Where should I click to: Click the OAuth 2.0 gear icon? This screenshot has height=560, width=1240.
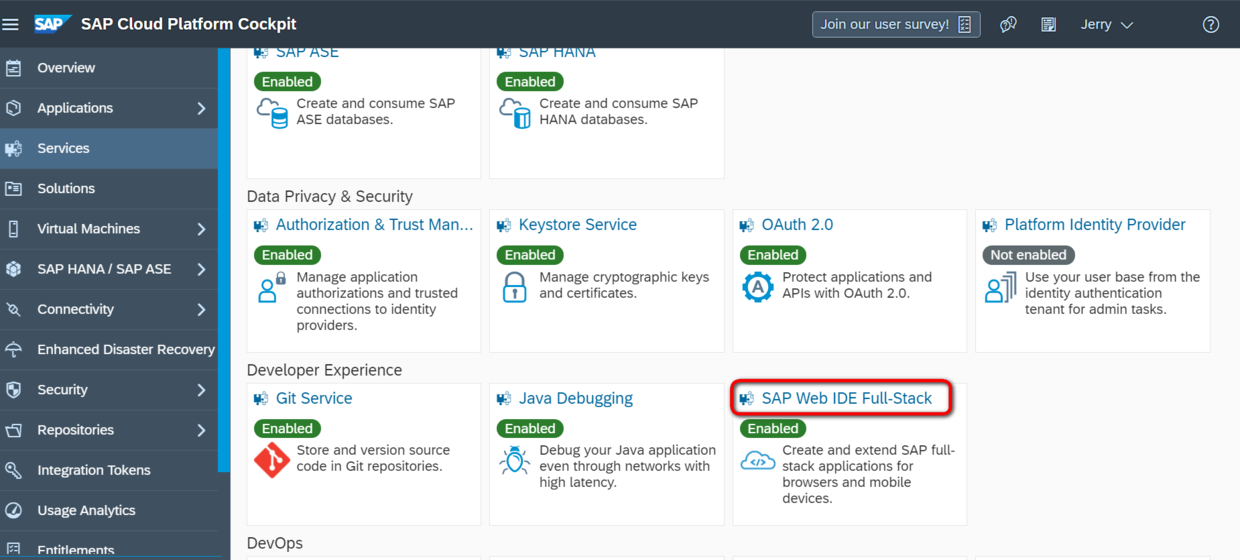click(x=757, y=287)
